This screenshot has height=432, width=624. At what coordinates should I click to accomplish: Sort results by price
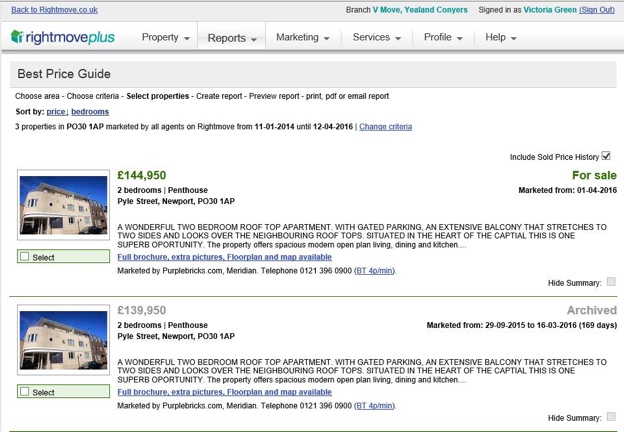55,112
